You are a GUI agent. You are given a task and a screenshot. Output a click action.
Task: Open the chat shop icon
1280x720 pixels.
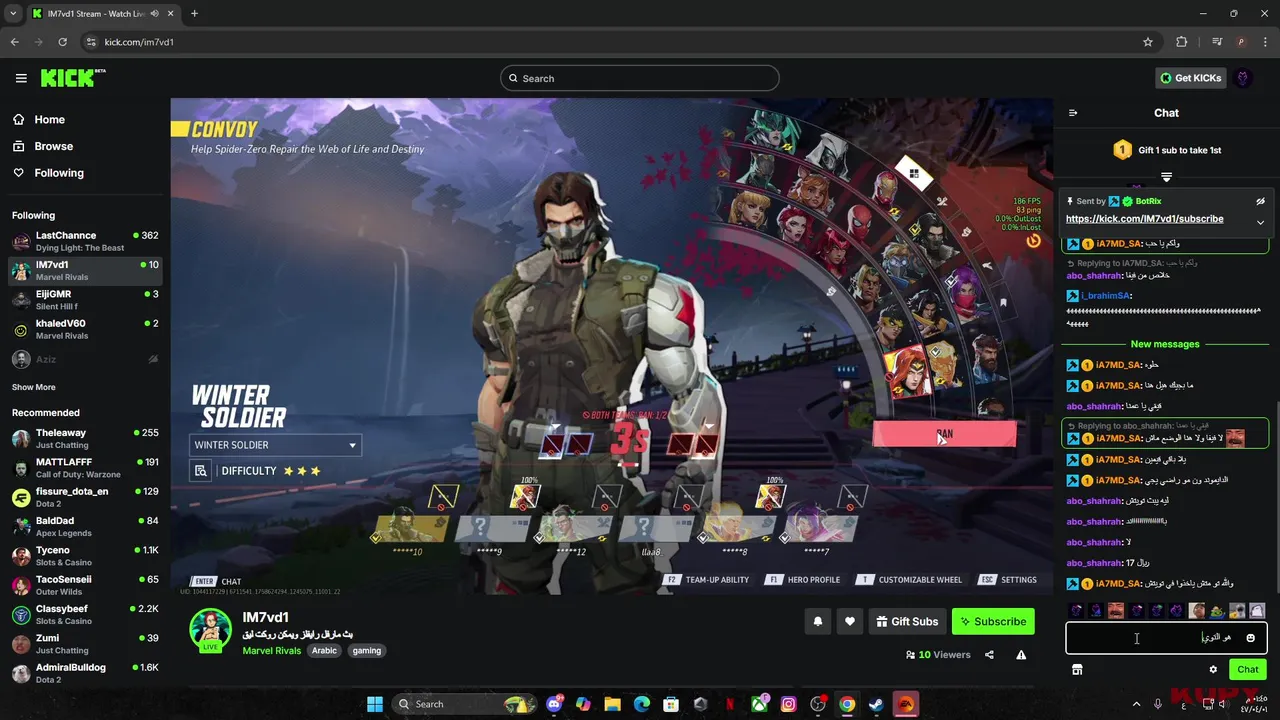[x=1077, y=669]
